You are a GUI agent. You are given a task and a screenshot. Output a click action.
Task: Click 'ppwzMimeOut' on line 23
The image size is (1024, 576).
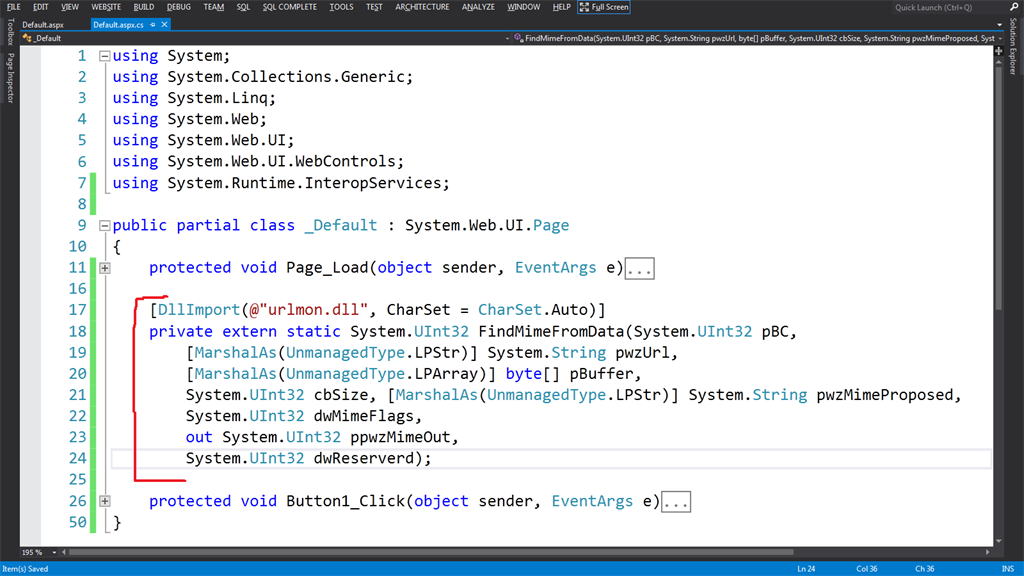(x=400, y=437)
